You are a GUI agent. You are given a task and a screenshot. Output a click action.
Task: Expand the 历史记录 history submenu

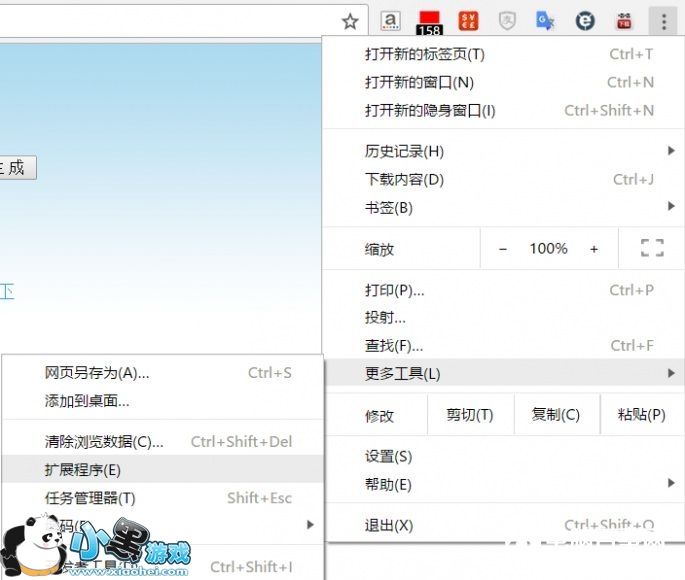[x=503, y=151]
